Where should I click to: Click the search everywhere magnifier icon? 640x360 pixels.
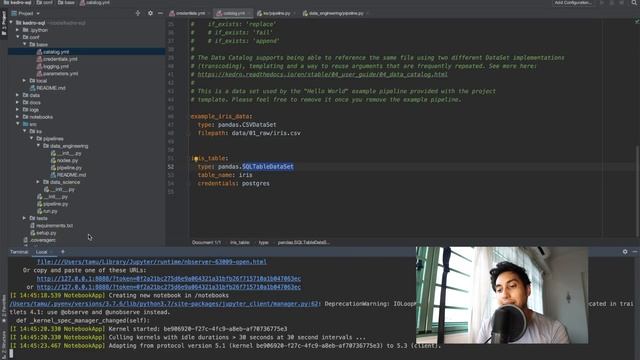pos(635,2)
